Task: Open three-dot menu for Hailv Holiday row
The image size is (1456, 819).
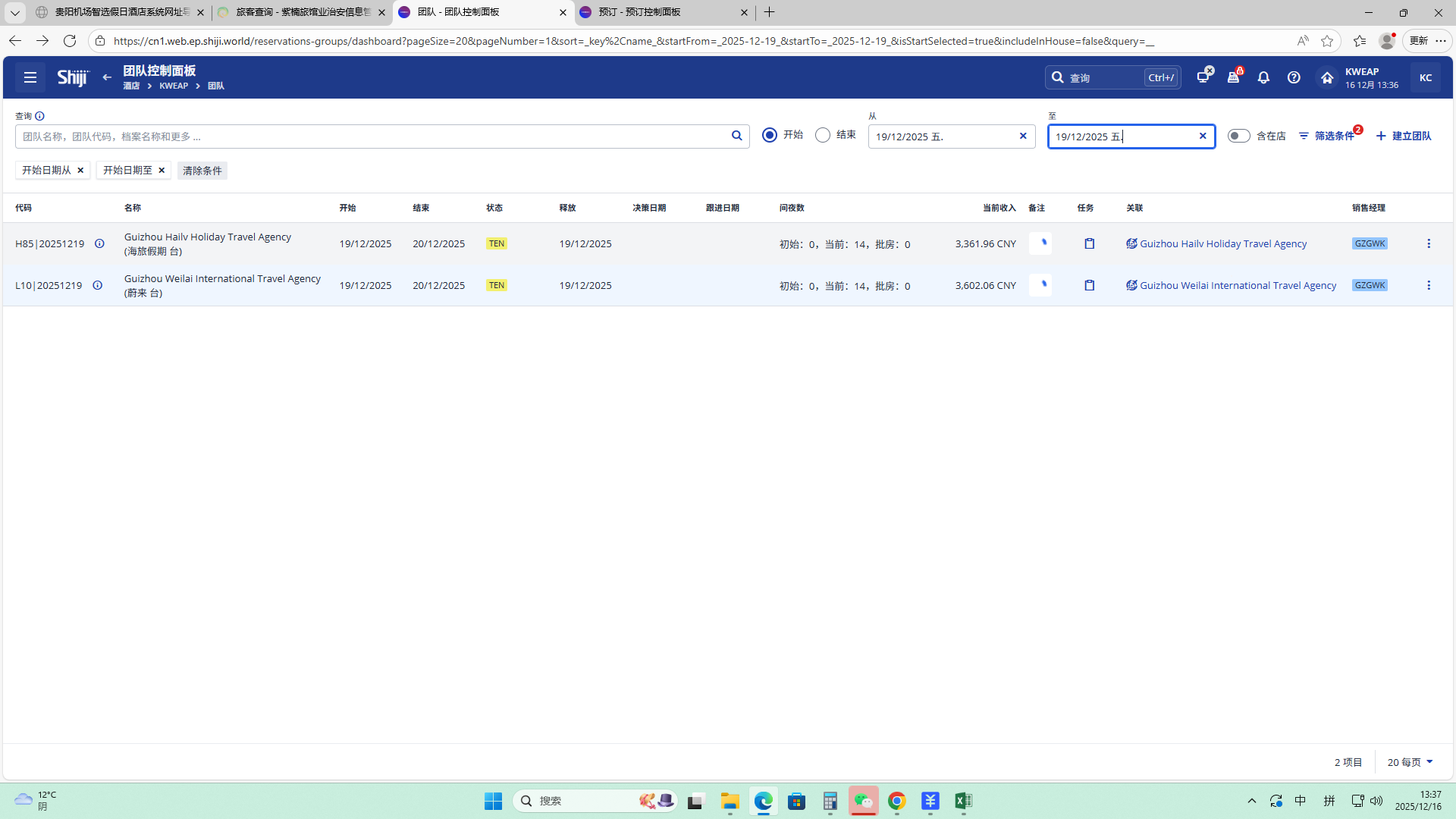Action: [x=1428, y=243]
